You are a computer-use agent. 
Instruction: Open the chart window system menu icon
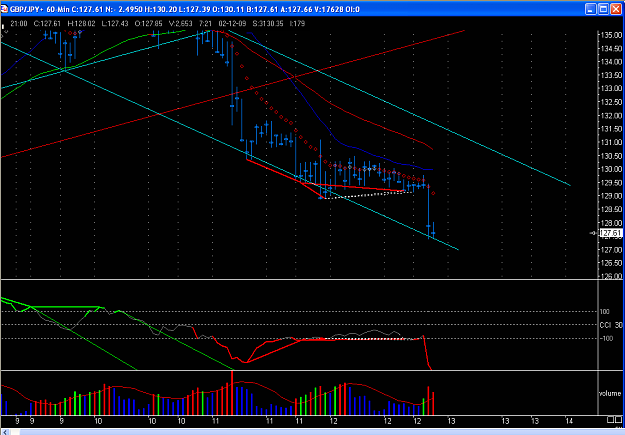4,9
